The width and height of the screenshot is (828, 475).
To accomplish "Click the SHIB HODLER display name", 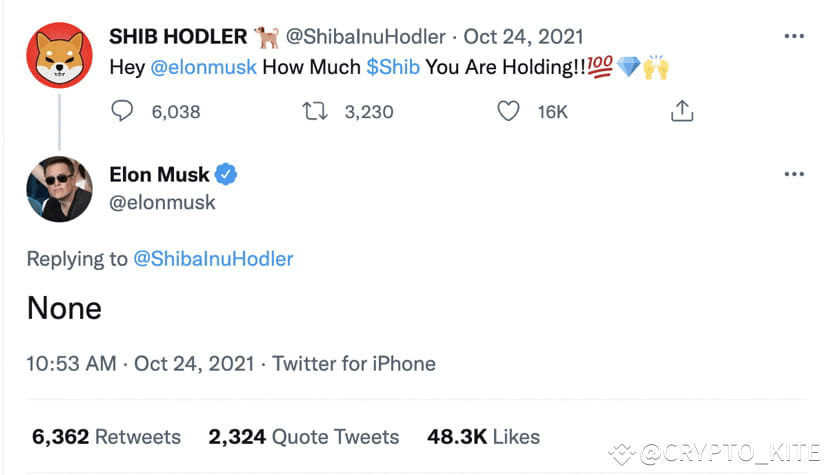I will point(177,37).
